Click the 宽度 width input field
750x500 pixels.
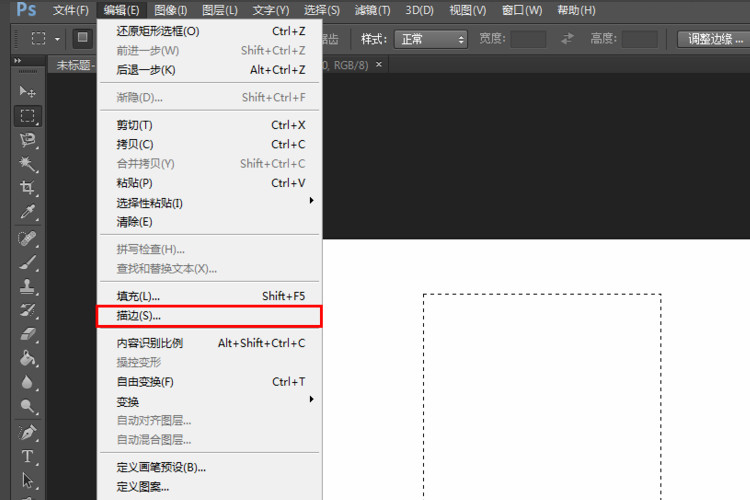[x=528, y=39]
